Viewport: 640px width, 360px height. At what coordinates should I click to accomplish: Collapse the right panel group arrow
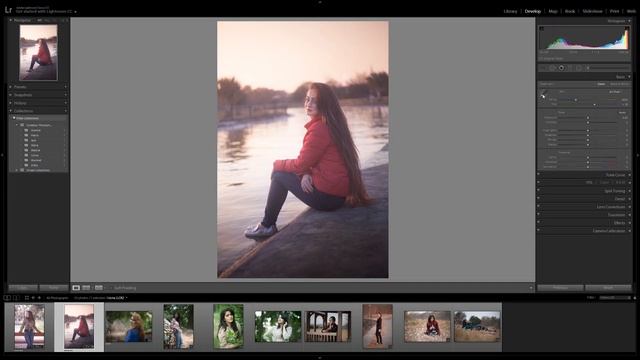(638, 155)
